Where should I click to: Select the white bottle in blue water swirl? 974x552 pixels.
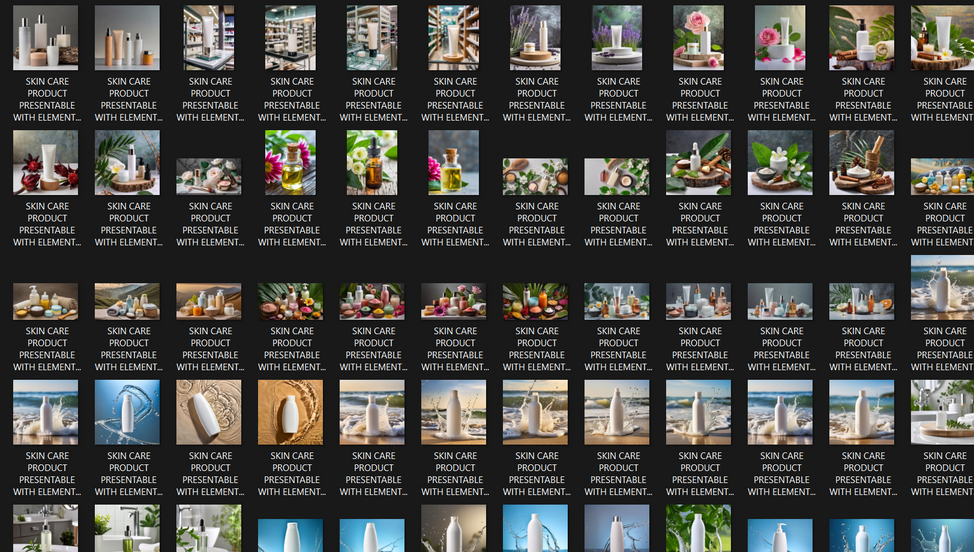(129, 411)
